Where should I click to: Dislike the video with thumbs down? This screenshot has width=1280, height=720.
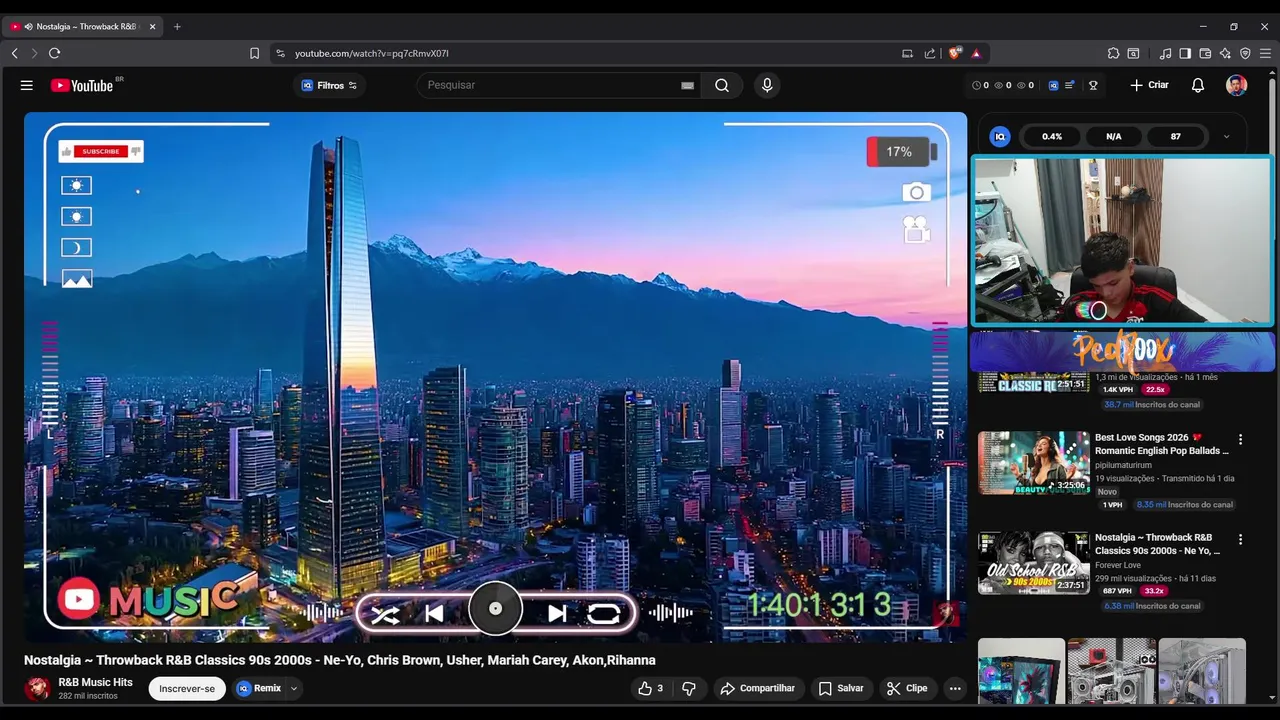pyautogui.click(x=688, y=688)
